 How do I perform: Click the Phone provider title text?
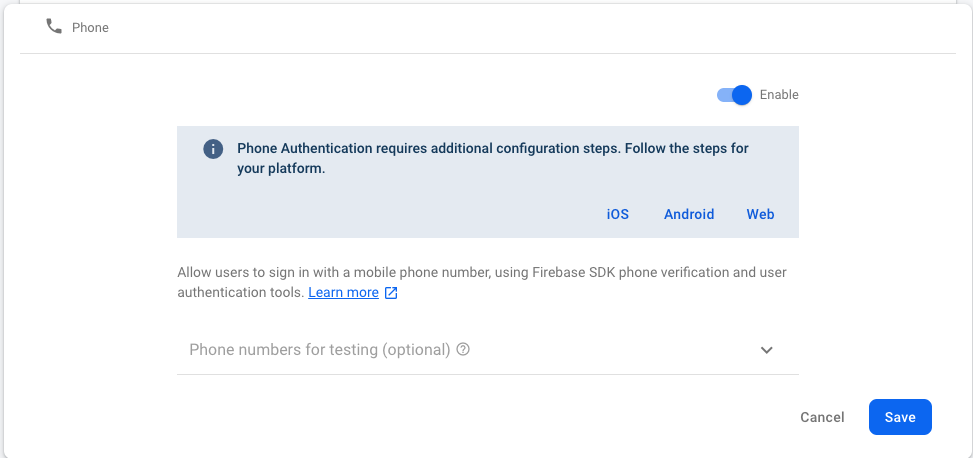tap(90, 27)
